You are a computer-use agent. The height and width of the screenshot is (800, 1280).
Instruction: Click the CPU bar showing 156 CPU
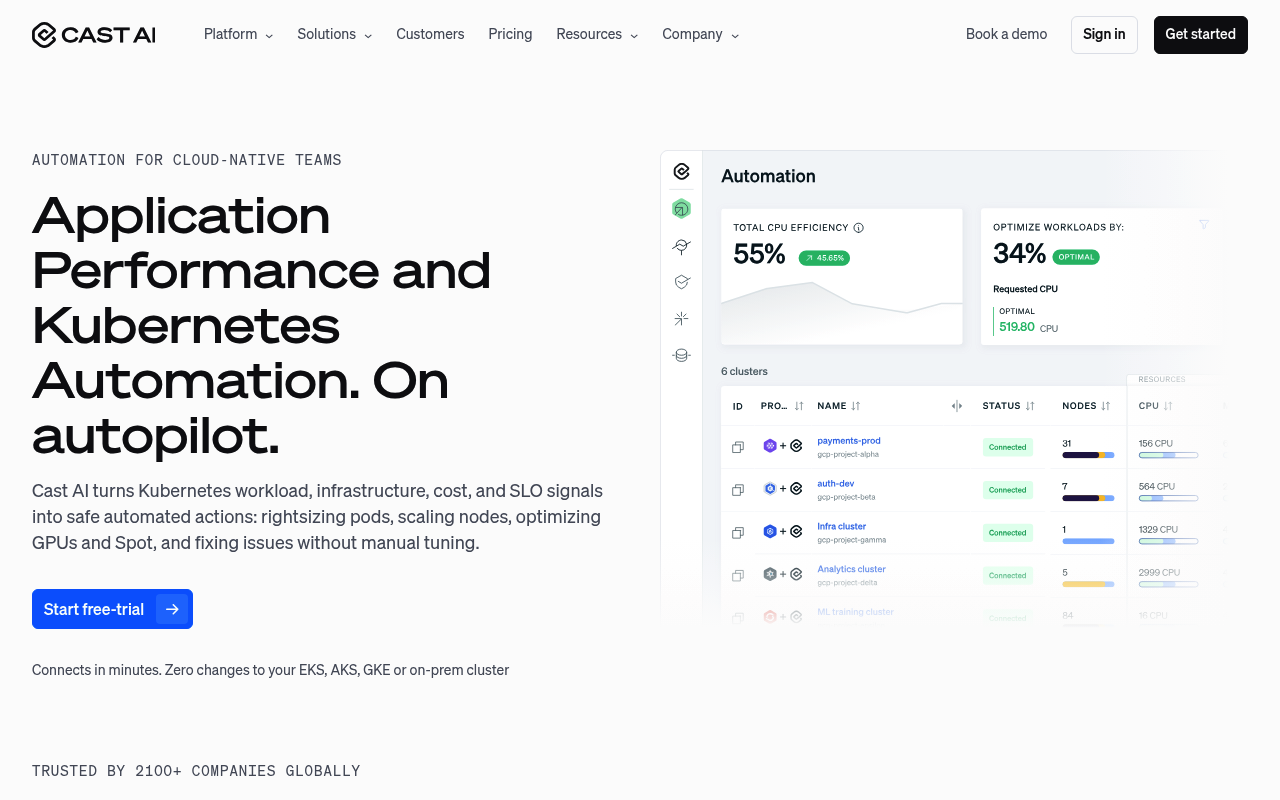pos(1168,455)
